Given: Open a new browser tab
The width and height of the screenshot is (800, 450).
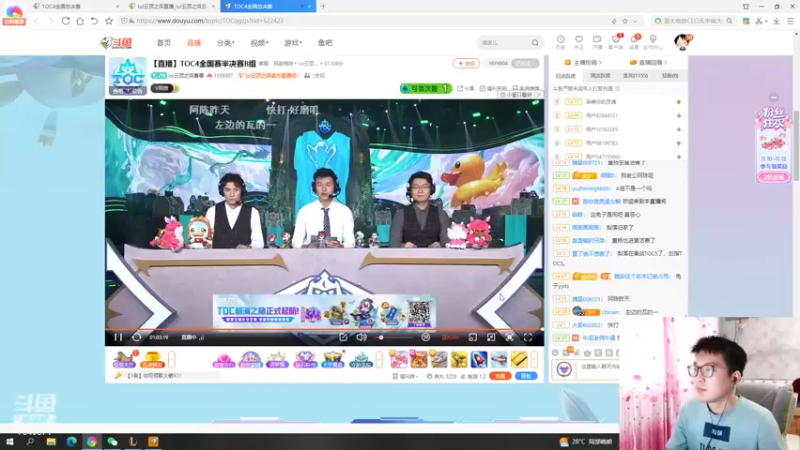Looking at the screenshot, I should [323, 6].
